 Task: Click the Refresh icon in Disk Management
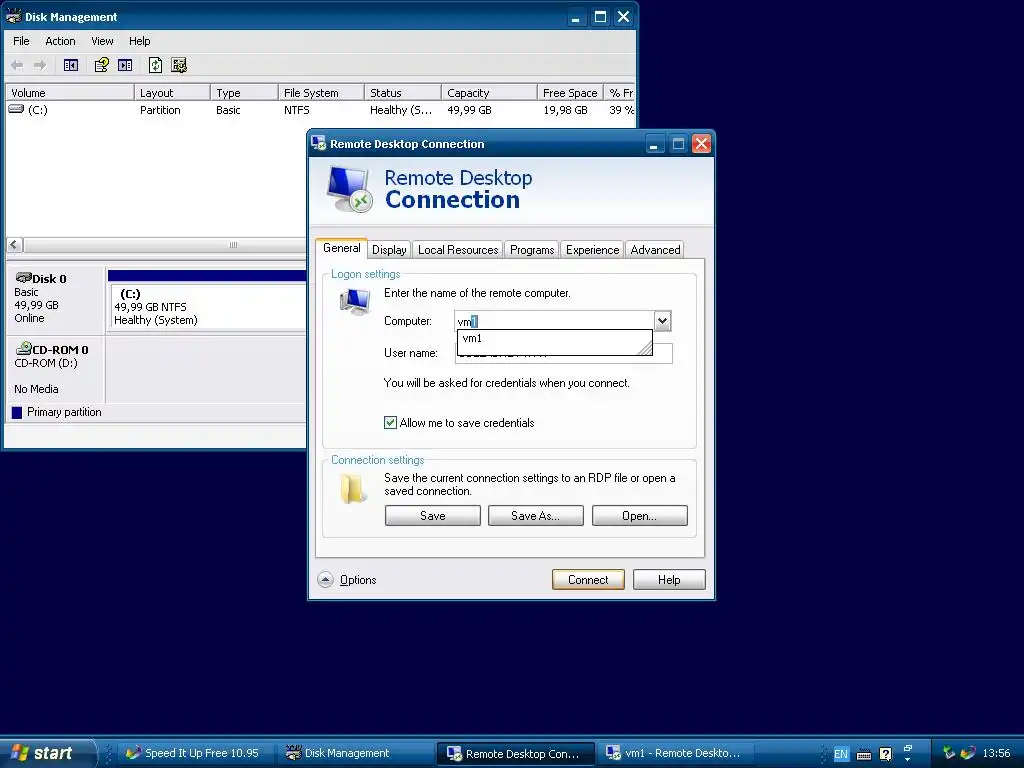pos(155,65)
